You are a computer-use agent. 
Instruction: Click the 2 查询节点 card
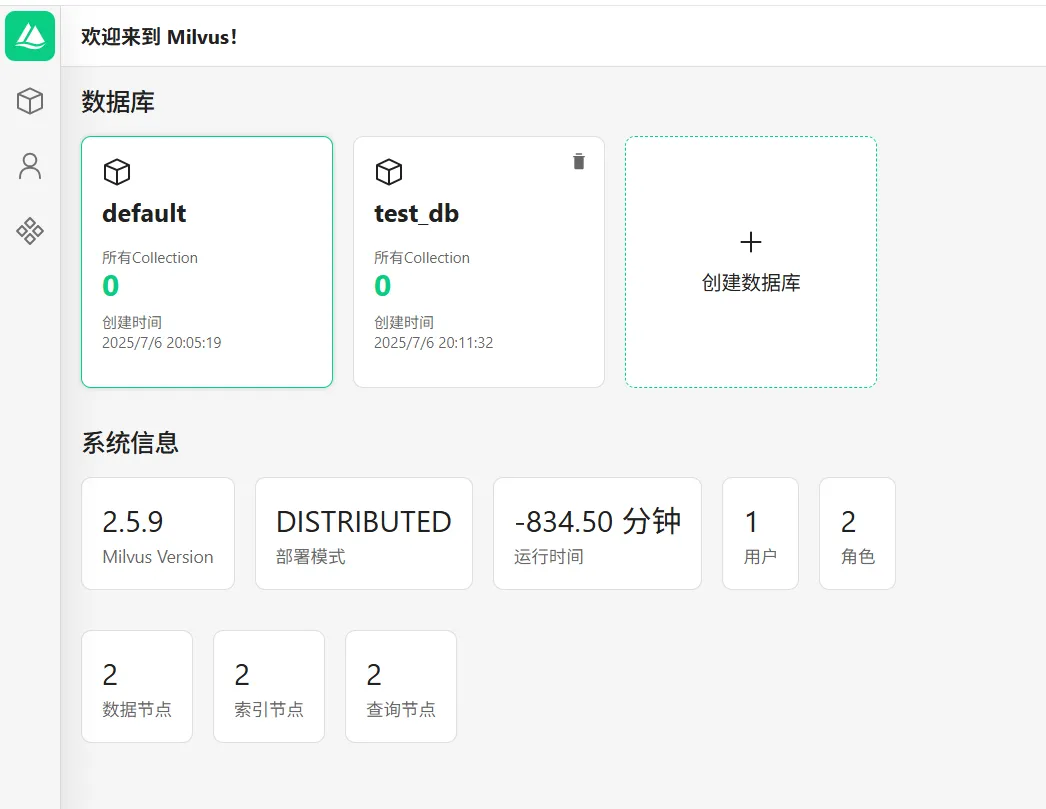pyautogui.click(x=401, y=686)
